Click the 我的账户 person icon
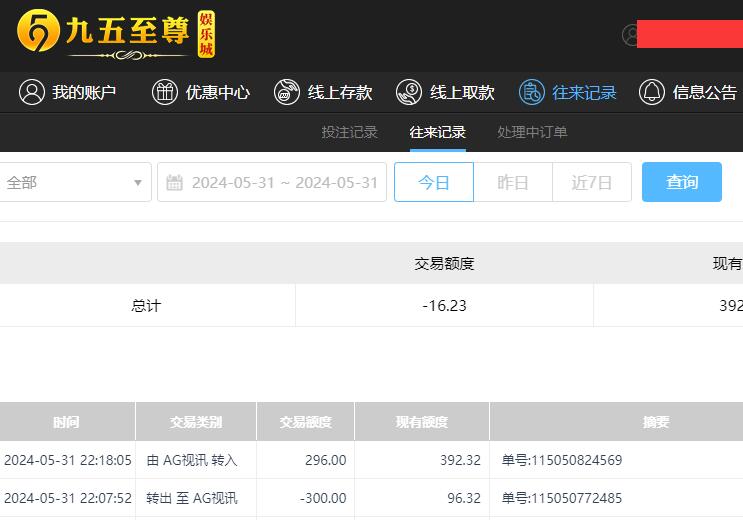 32,92
